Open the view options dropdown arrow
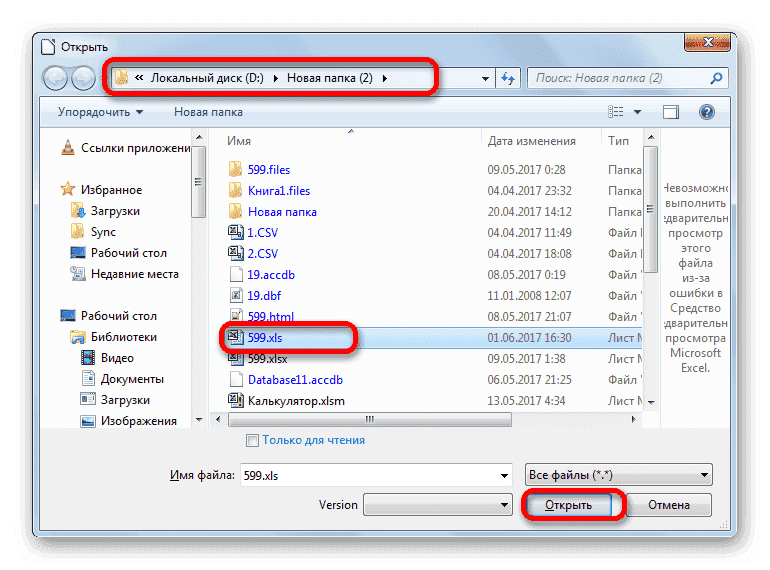 point(637,112)
